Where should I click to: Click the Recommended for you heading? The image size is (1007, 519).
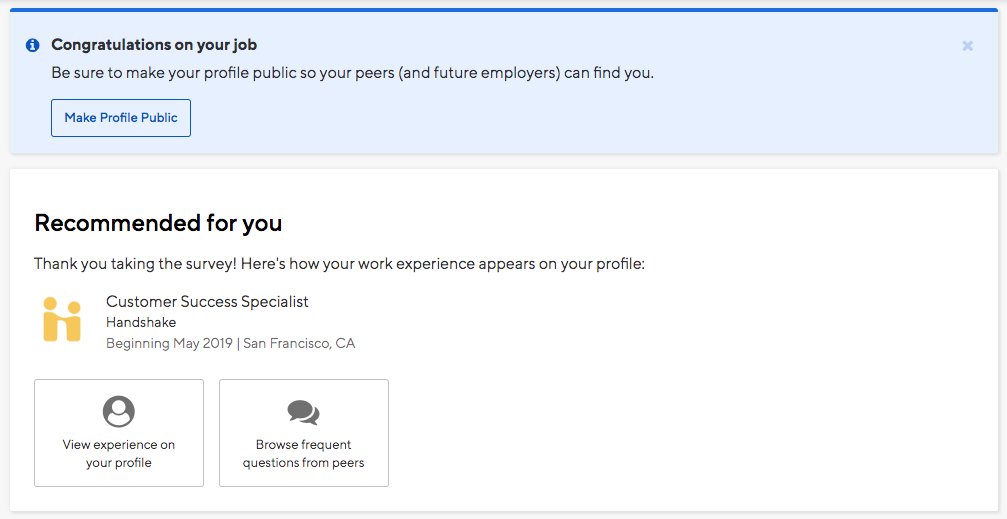158,223
